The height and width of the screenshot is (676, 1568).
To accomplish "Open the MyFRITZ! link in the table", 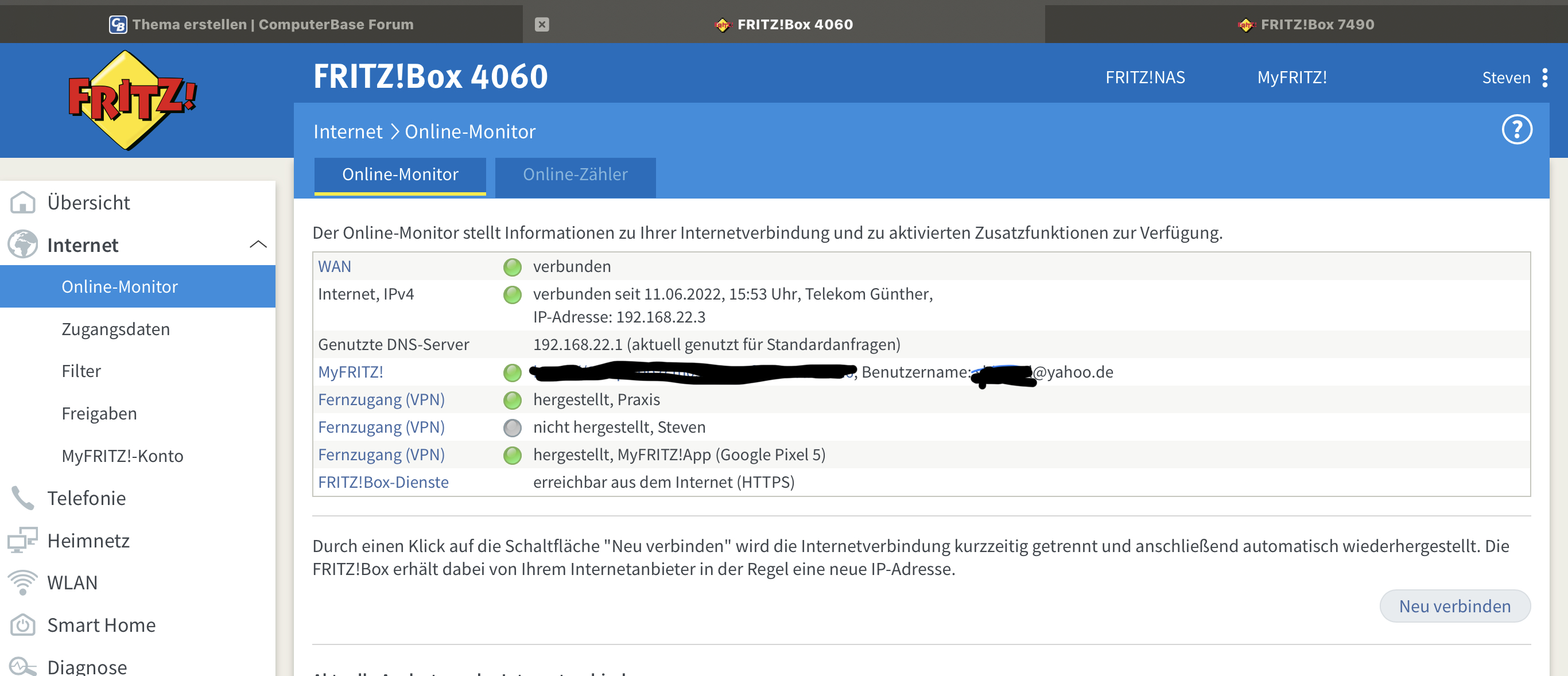I will 351,372.
